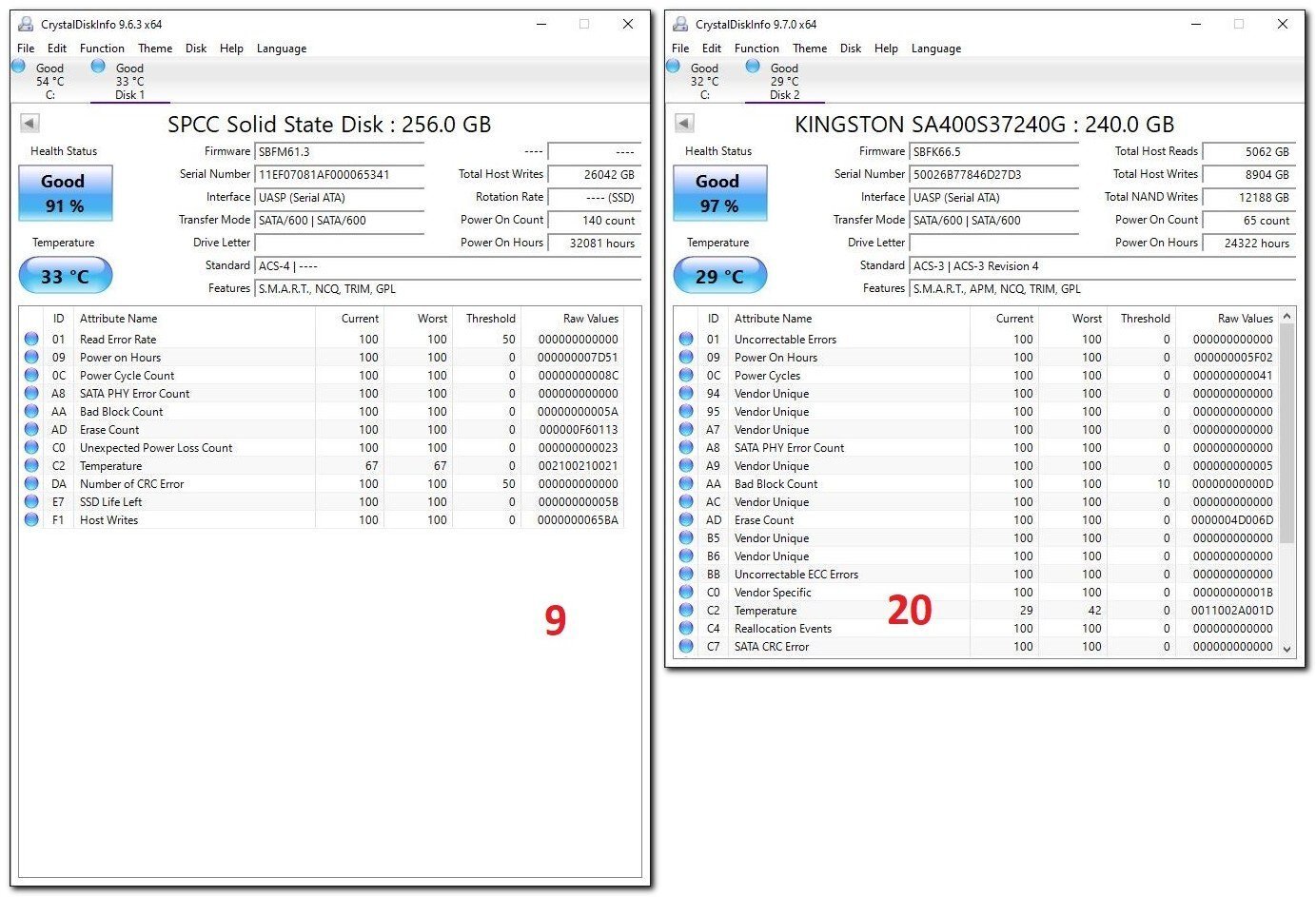Open Help menu in CrystalDiskInfo 9.7.0 window

coord(886,49)
